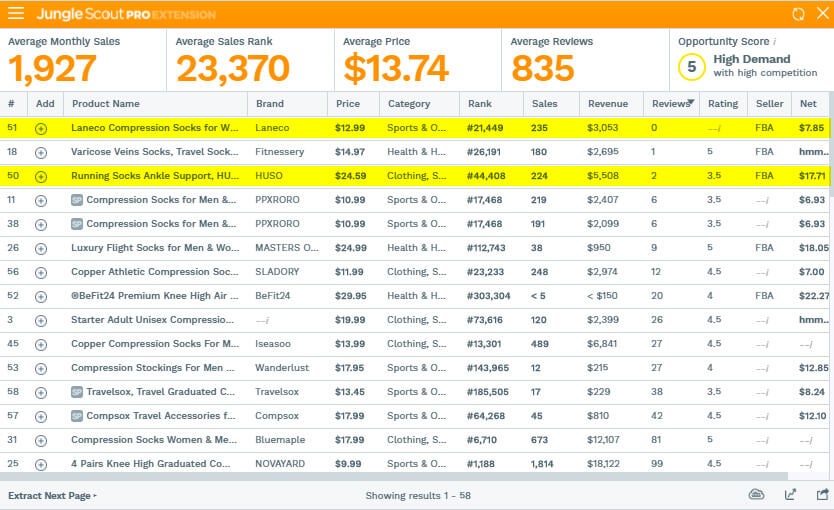Click the refresh icon in orange header
The image size is (834, 510).
tap(798, 14)
